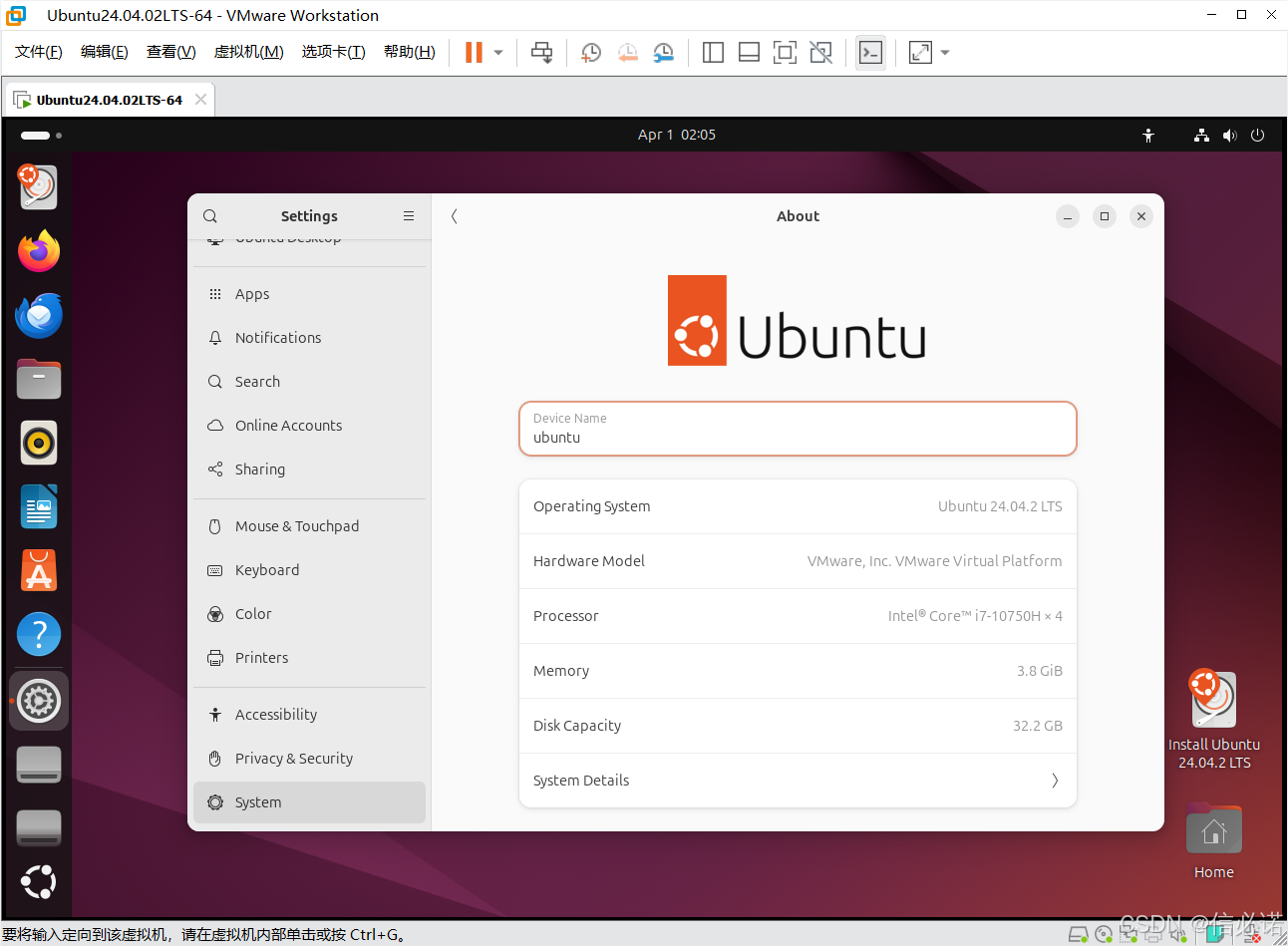
Task: Select Apps in Settings sidebar
Action: [x=310, y=294]
